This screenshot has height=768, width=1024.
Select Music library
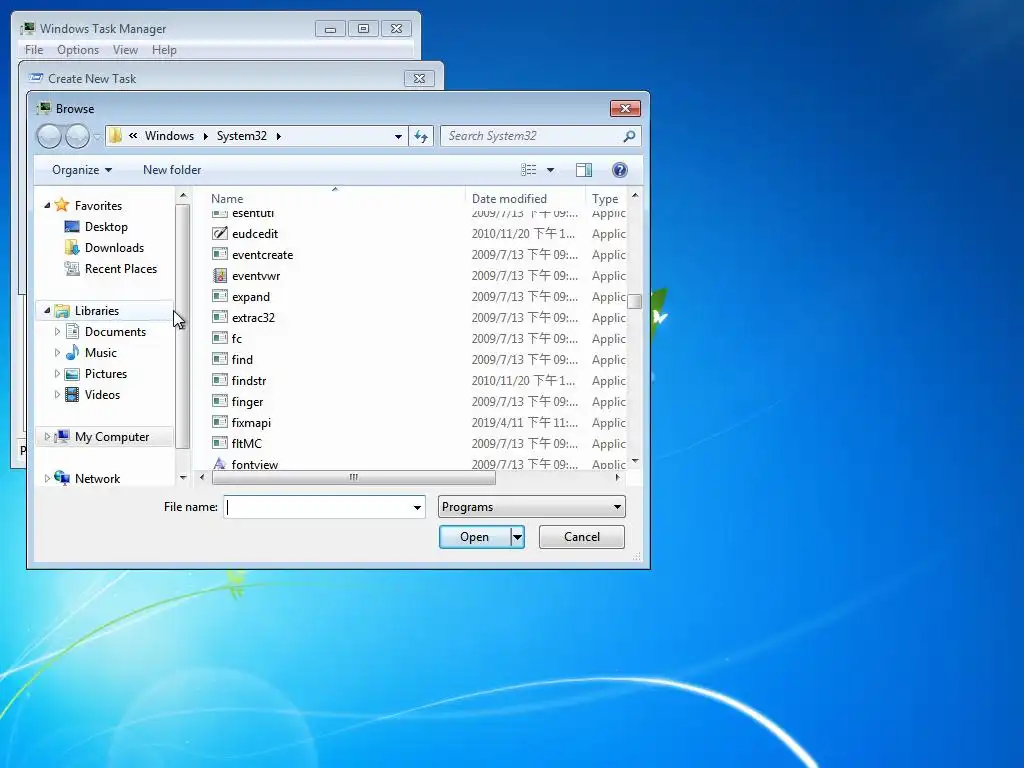101,353
